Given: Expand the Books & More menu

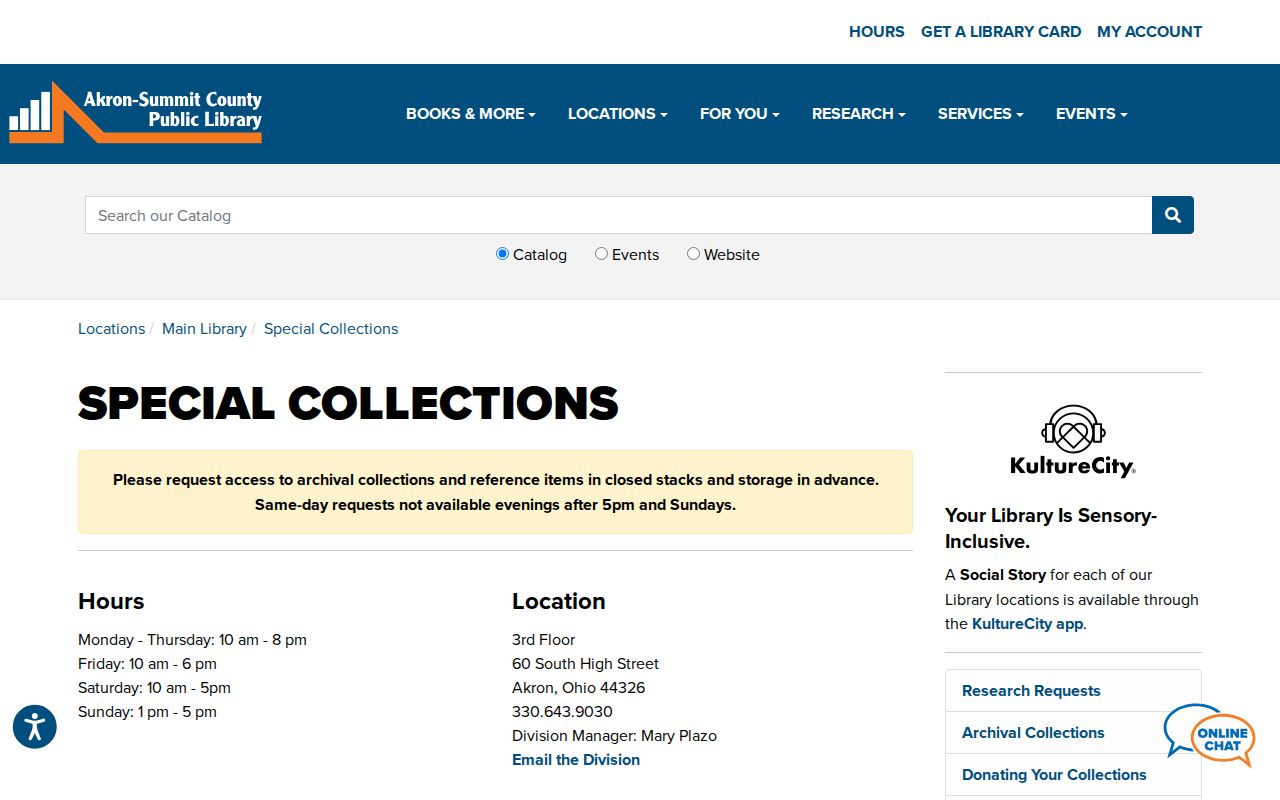Looking at the screenshot, I should (471, 114).
